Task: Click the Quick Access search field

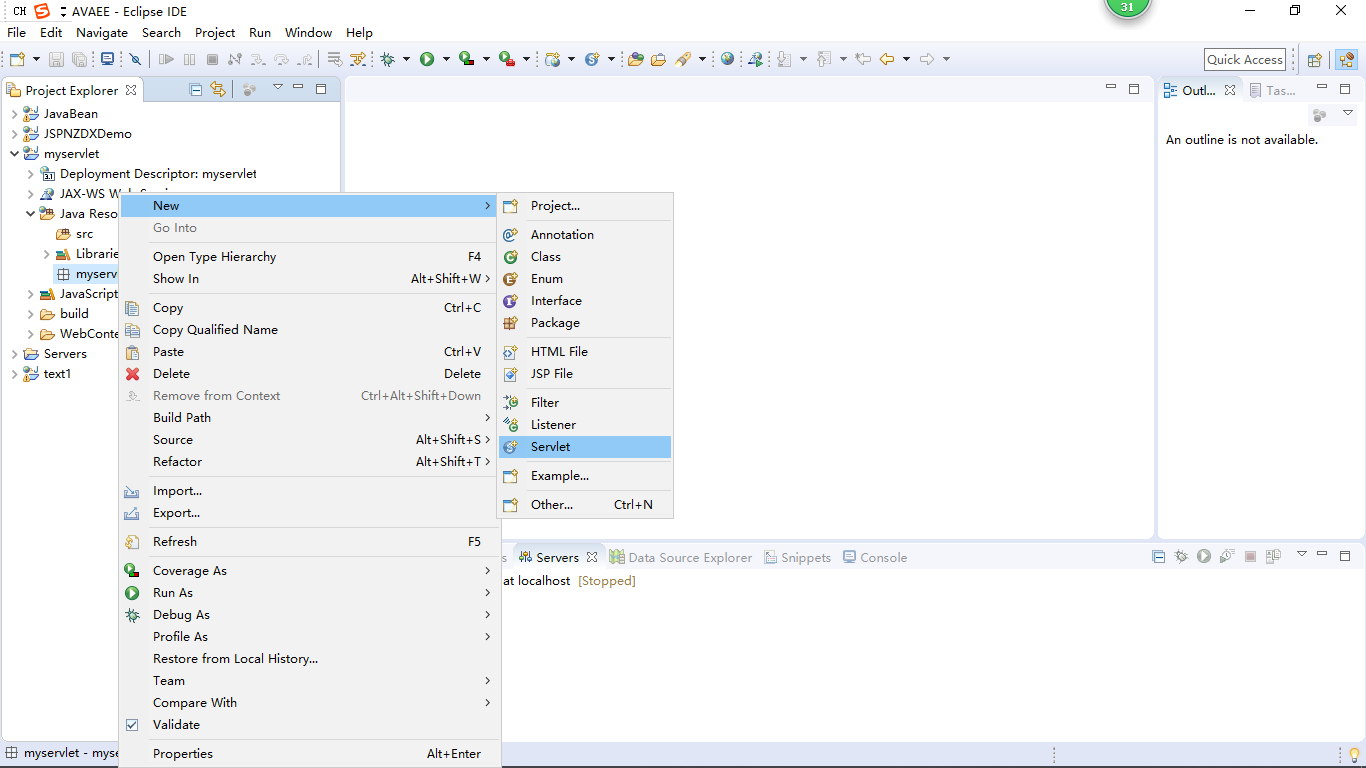Action: pos(1244,60)
